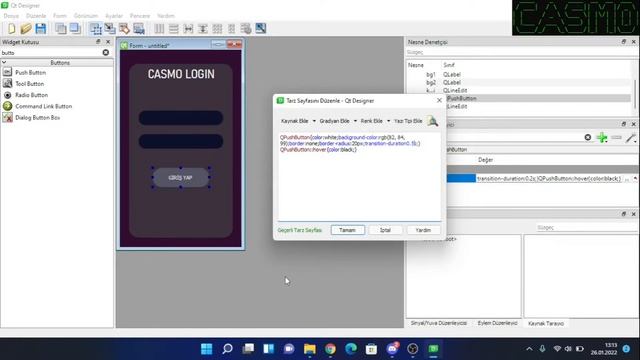Open the Renk Ekle dropdown arrow
640x360 pixels.
click(388, 121)
